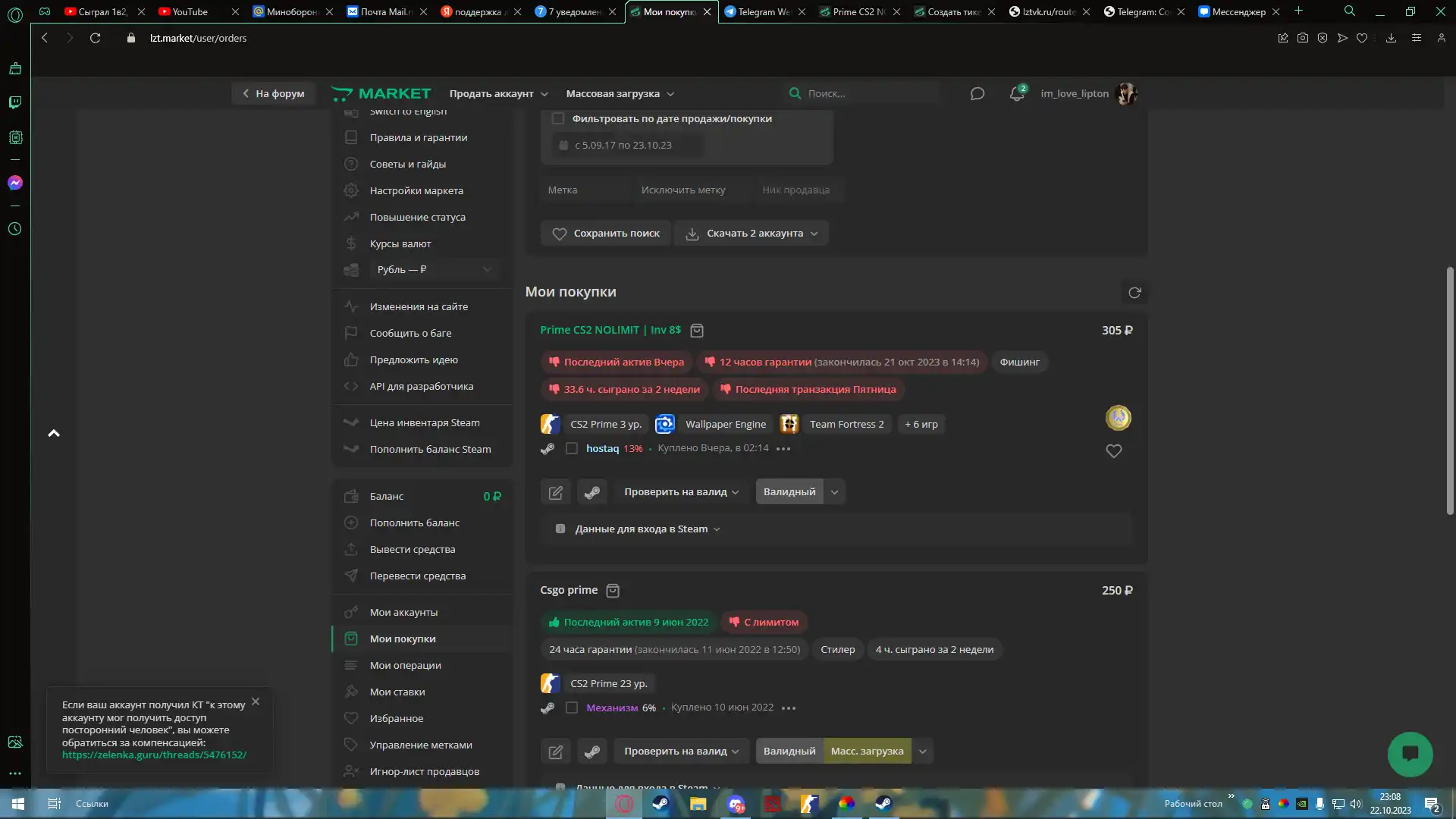Click the seller badge coin icon on first purchase

(x=1118, y=418)
